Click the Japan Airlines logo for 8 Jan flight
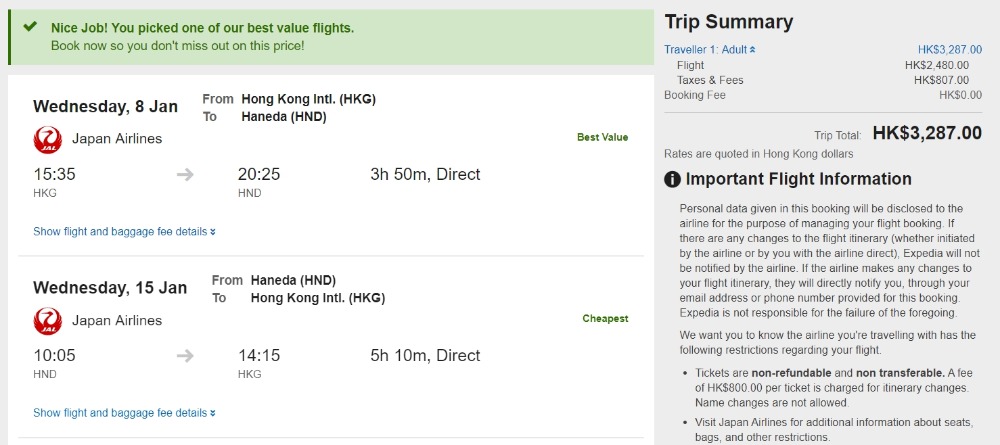1000x445 pixels. pos(47,139)
